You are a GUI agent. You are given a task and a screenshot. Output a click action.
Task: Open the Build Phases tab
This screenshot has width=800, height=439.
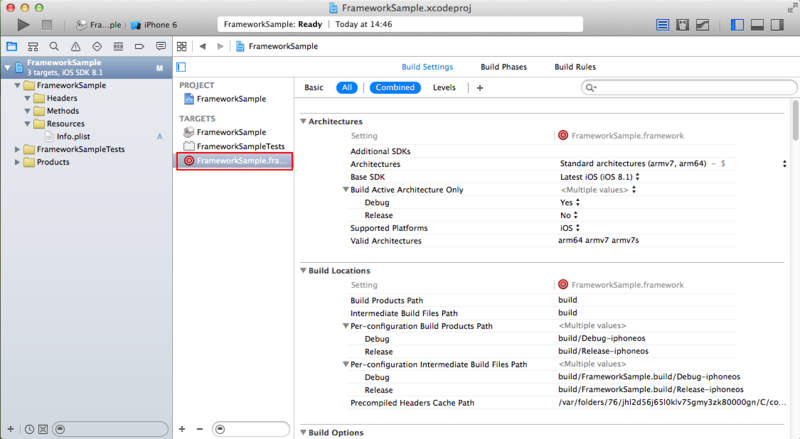(x=504, y=67)
